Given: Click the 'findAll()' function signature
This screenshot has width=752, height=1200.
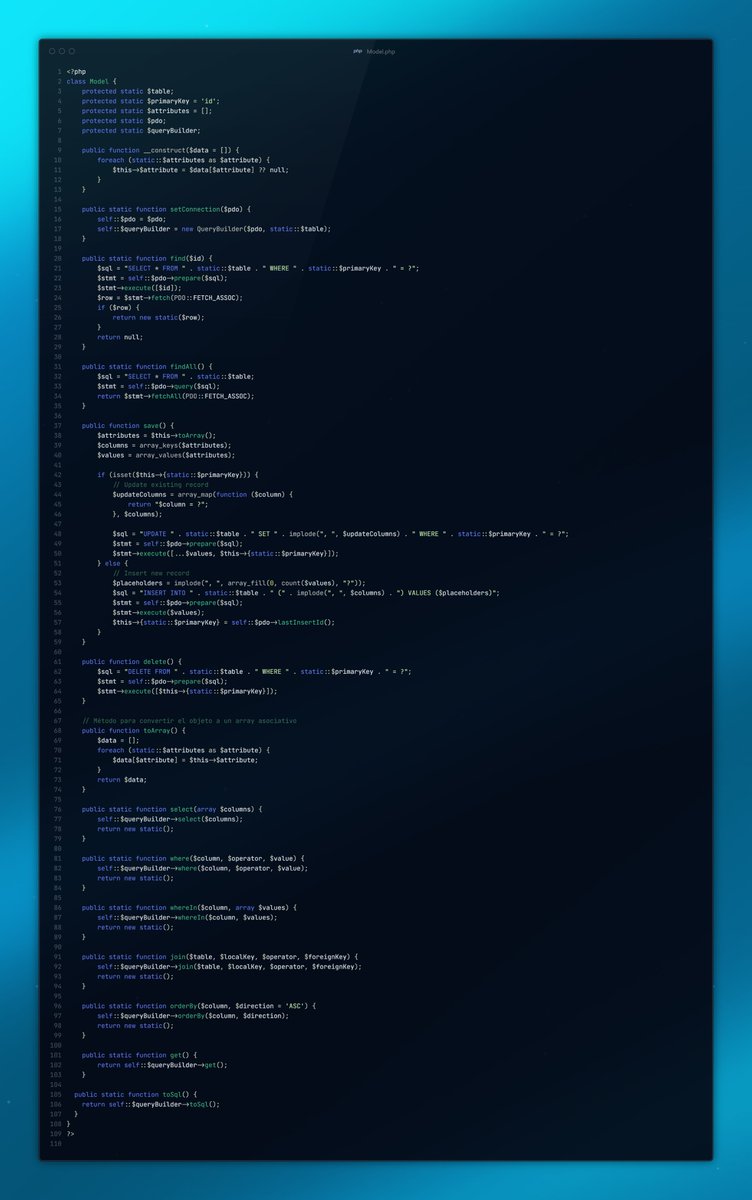Looking at the screenshot, I should (x=149, y=366).
